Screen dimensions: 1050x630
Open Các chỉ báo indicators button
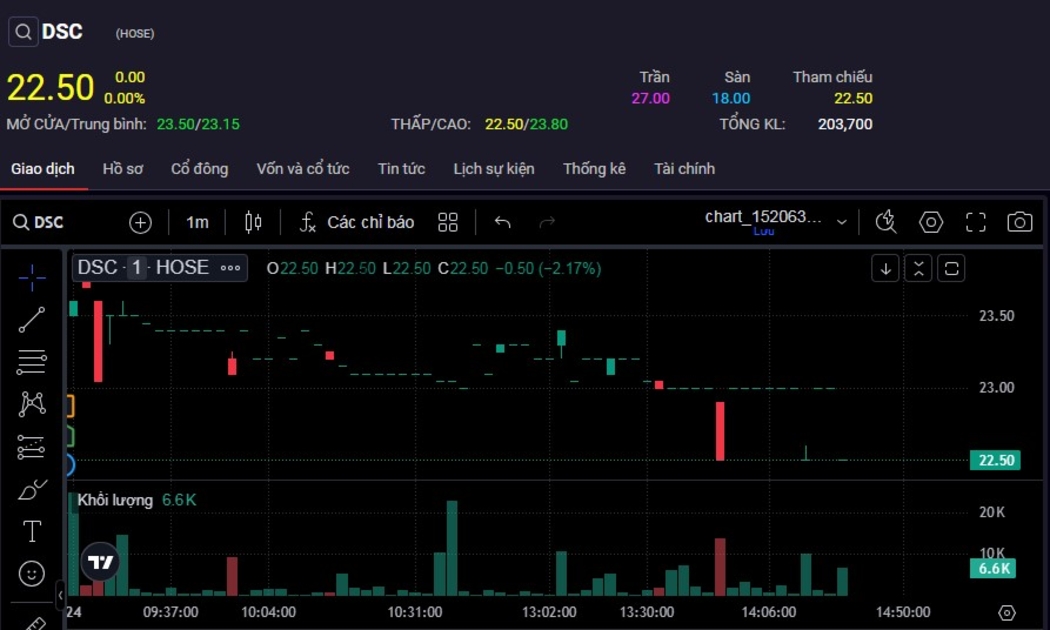[x=357, y=222]
